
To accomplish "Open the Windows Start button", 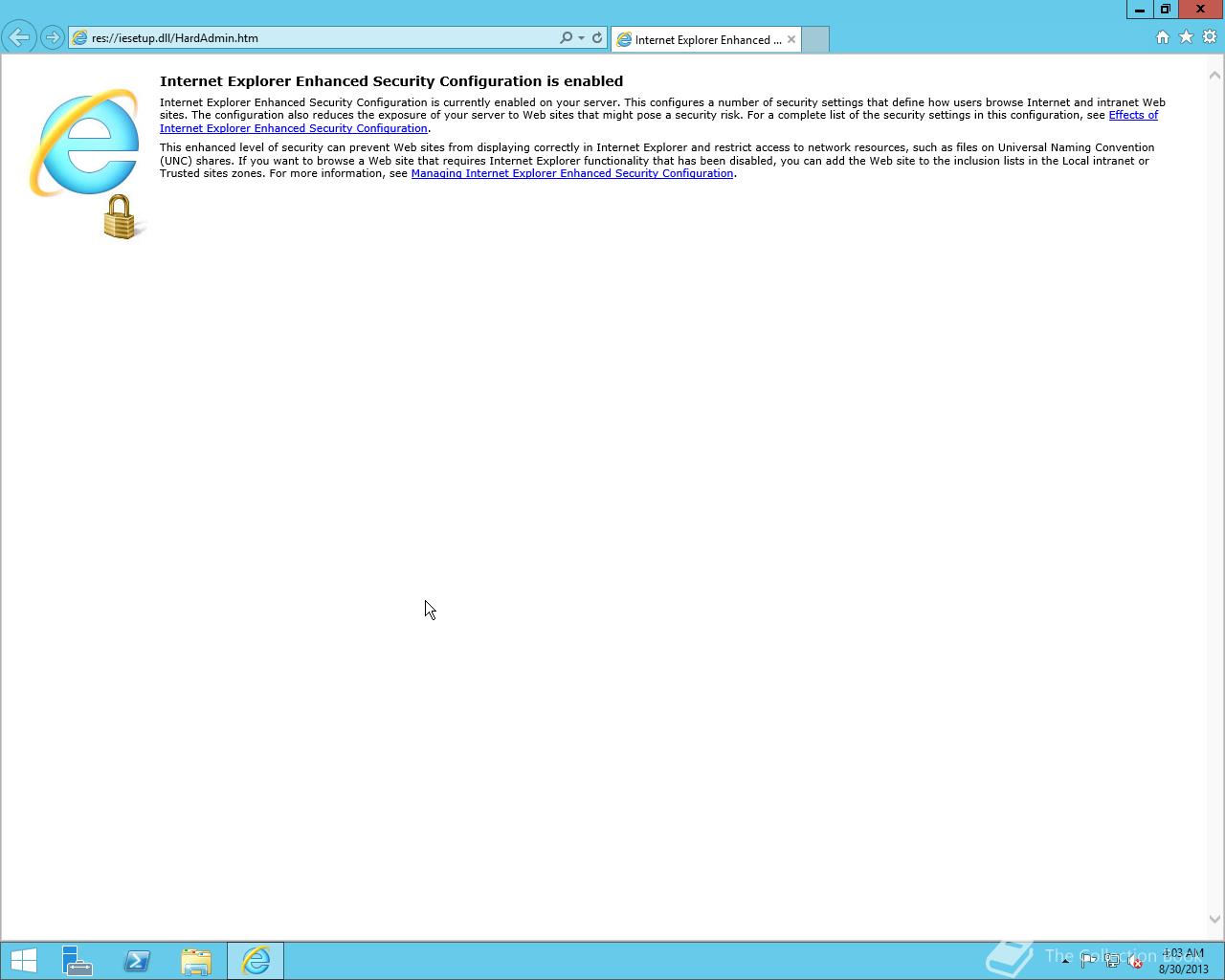I will pyautogui.click(x=24, y=961).
